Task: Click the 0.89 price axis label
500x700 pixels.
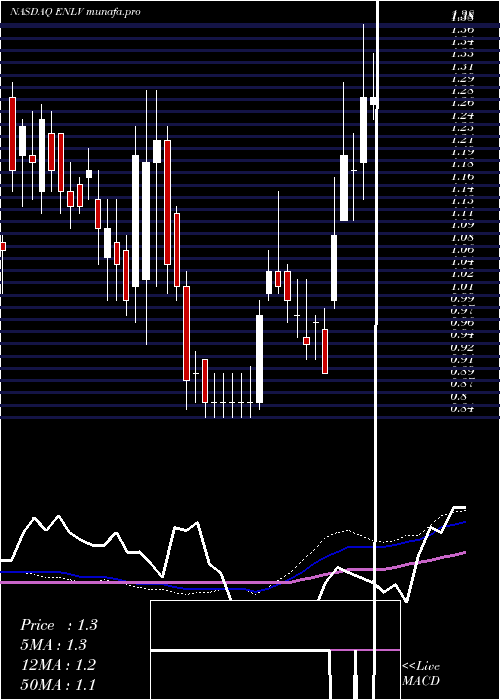Action: 462,371
